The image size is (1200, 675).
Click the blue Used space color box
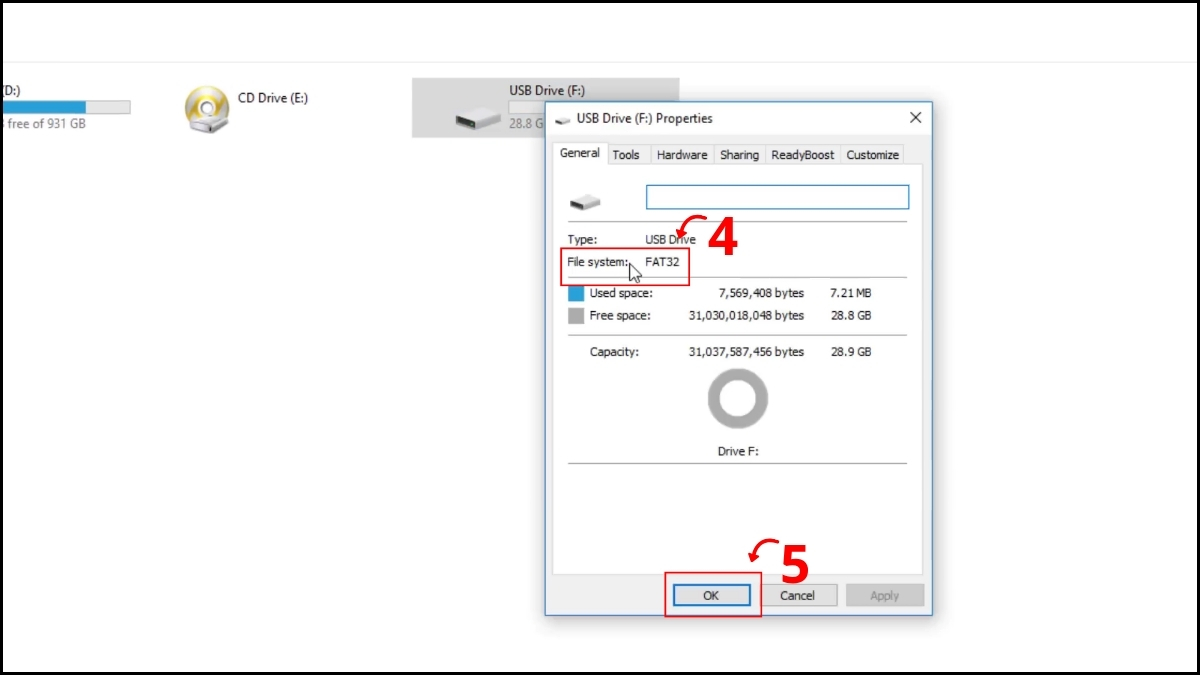576,294
